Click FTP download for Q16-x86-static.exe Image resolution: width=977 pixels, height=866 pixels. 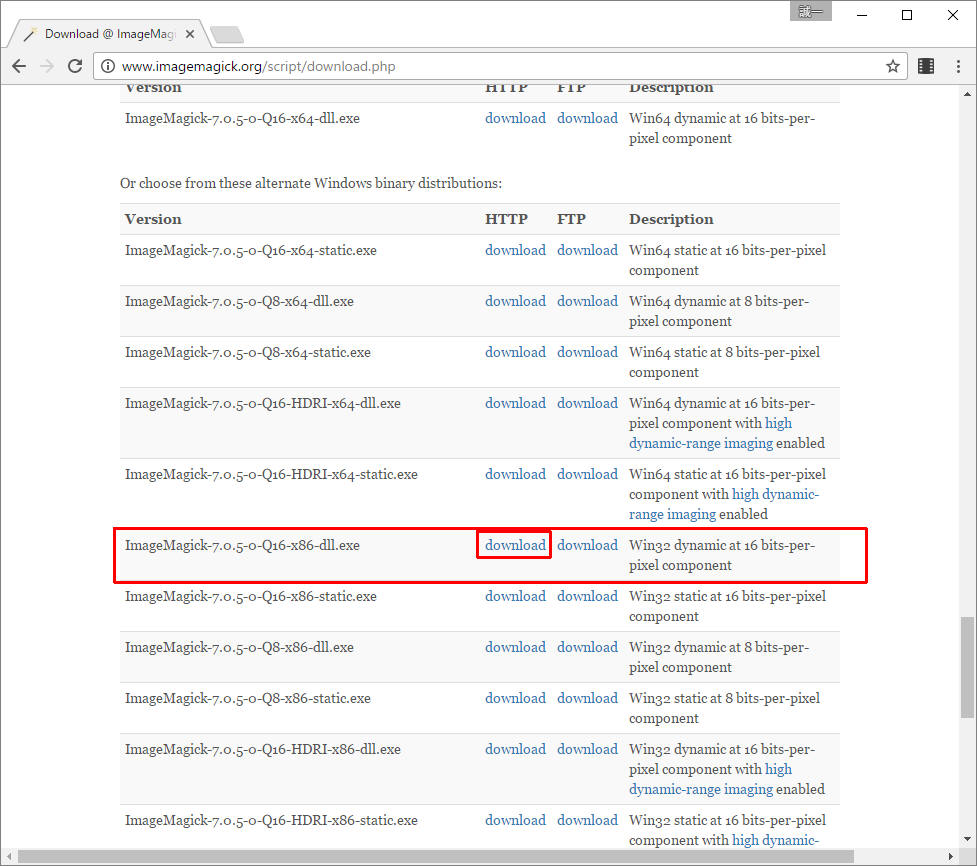point(588,597)
